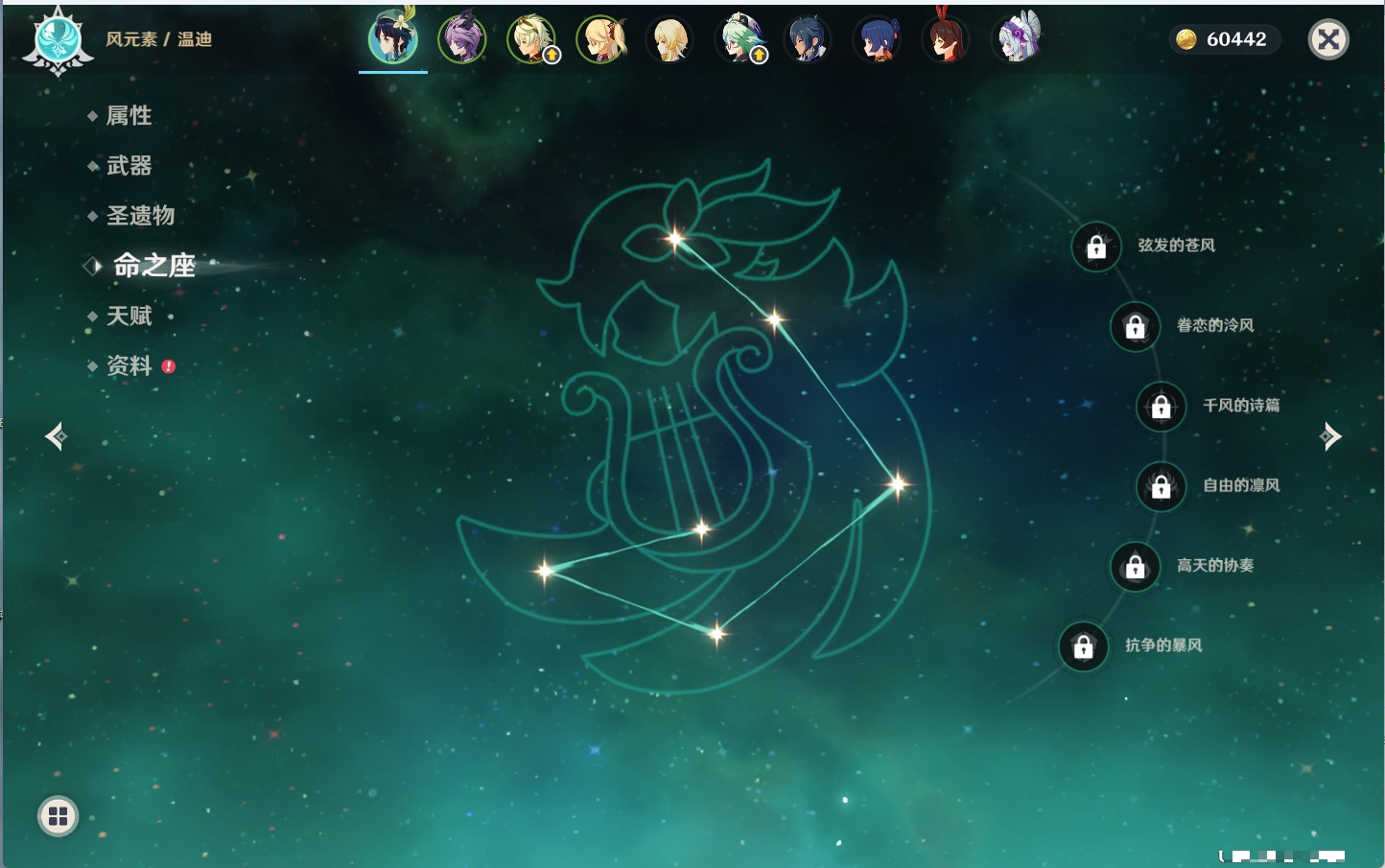Viewport: 1385px width, 868px height.
Task: Open the 属性 menu
Action: (x=129, y=116)
